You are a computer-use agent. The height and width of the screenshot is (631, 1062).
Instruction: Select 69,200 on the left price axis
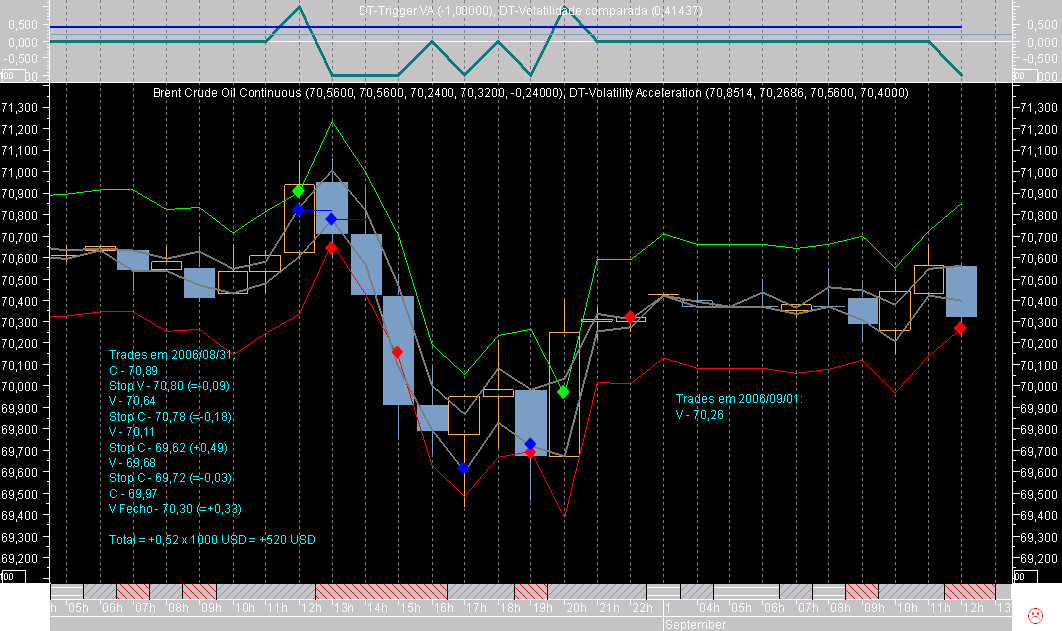[20, 559]
